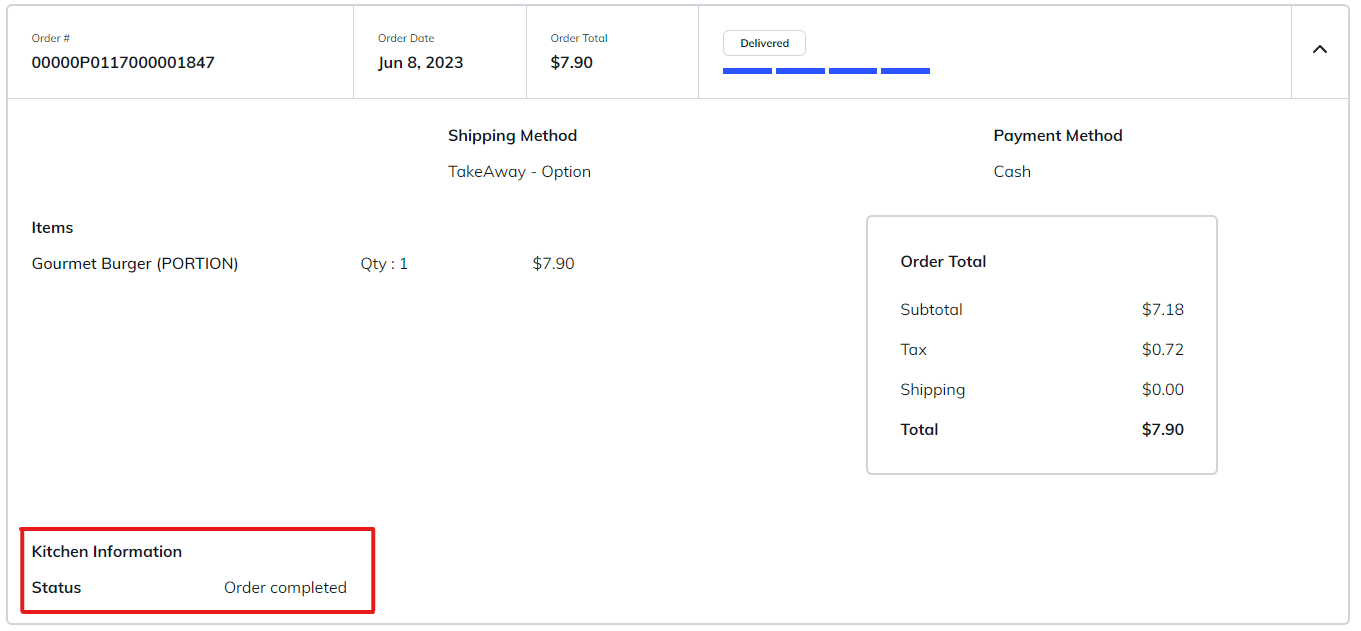
Task: Click the Delivered status badge
Action: click(x=764, y=43)
